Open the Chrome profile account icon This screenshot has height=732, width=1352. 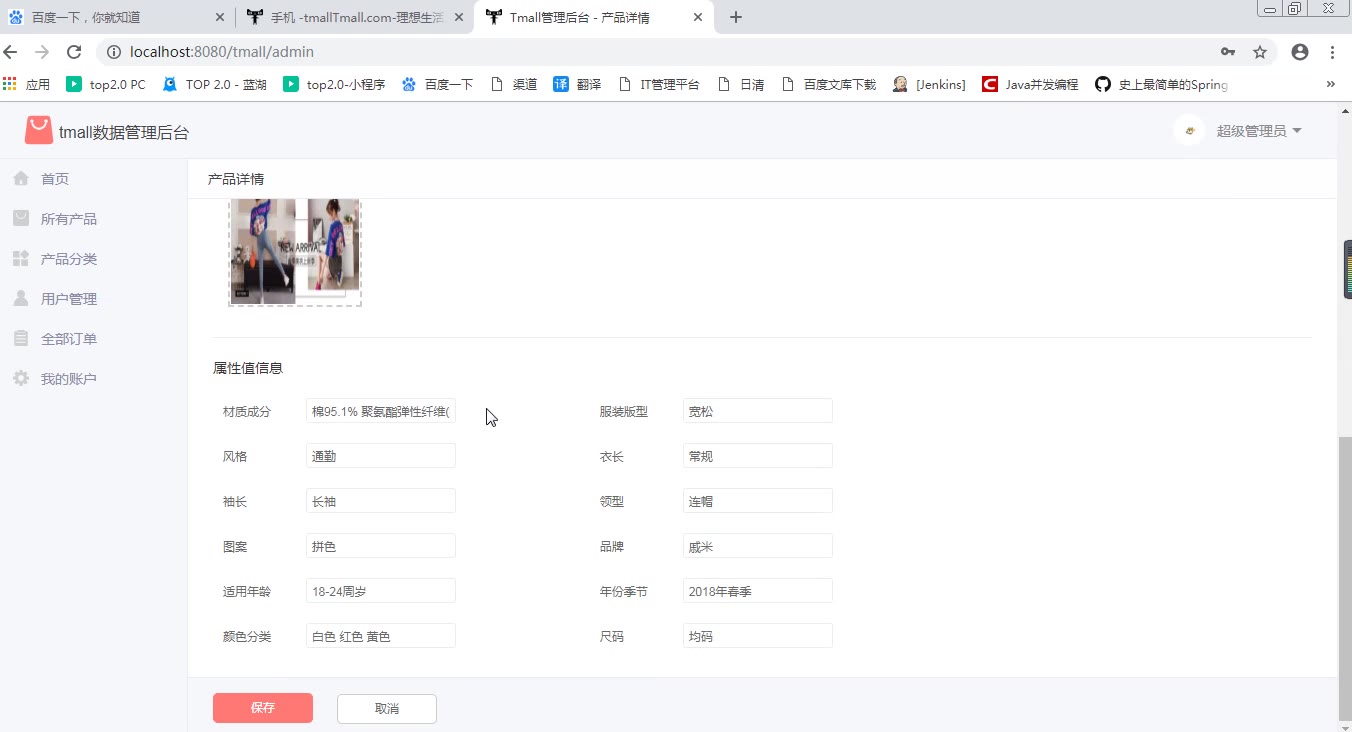1300,52
